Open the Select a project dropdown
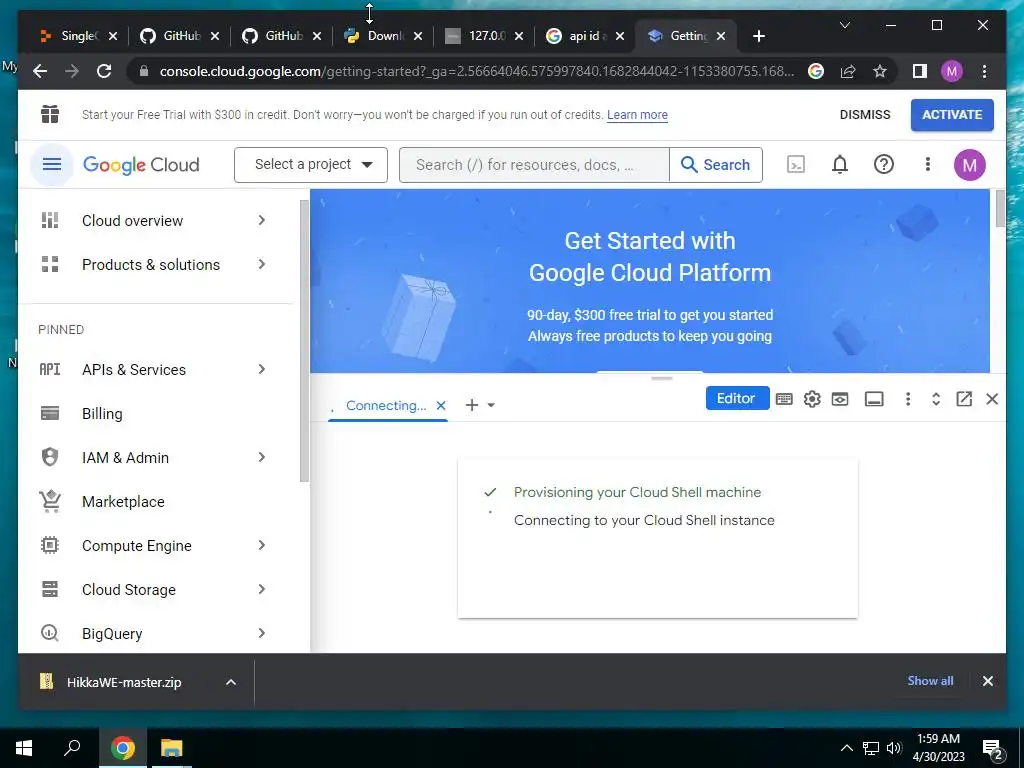This screenshot has width=1024, height=768. pos(311,165)
